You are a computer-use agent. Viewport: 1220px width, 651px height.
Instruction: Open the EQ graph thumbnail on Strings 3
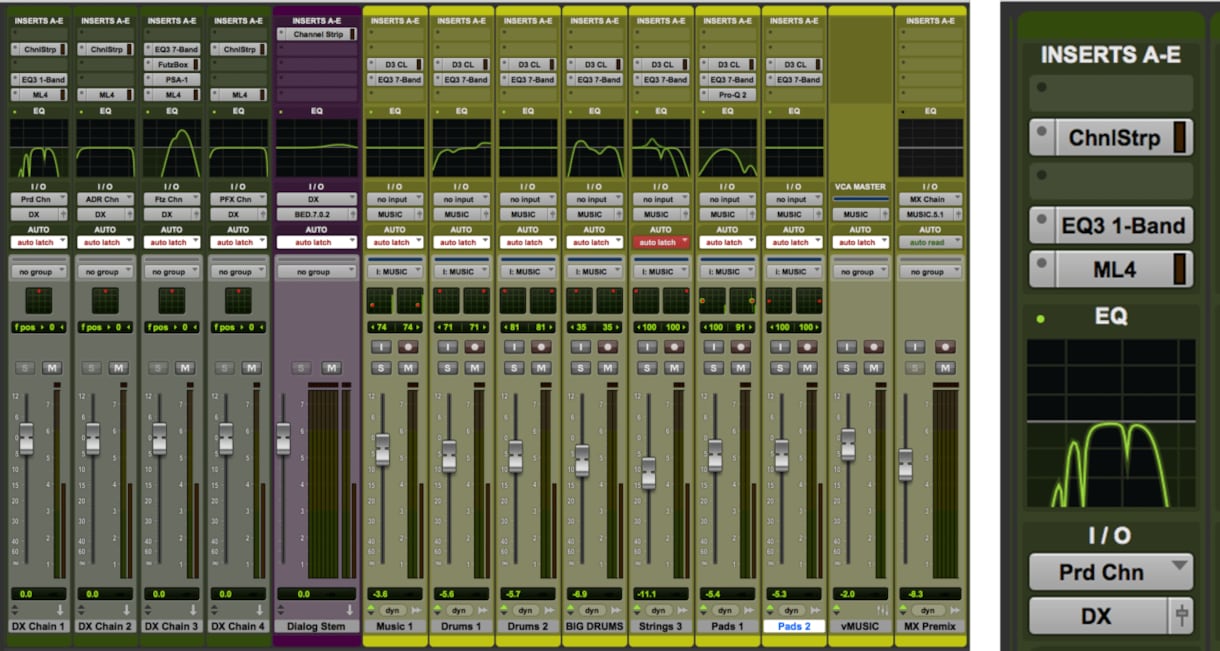[660, 148]
